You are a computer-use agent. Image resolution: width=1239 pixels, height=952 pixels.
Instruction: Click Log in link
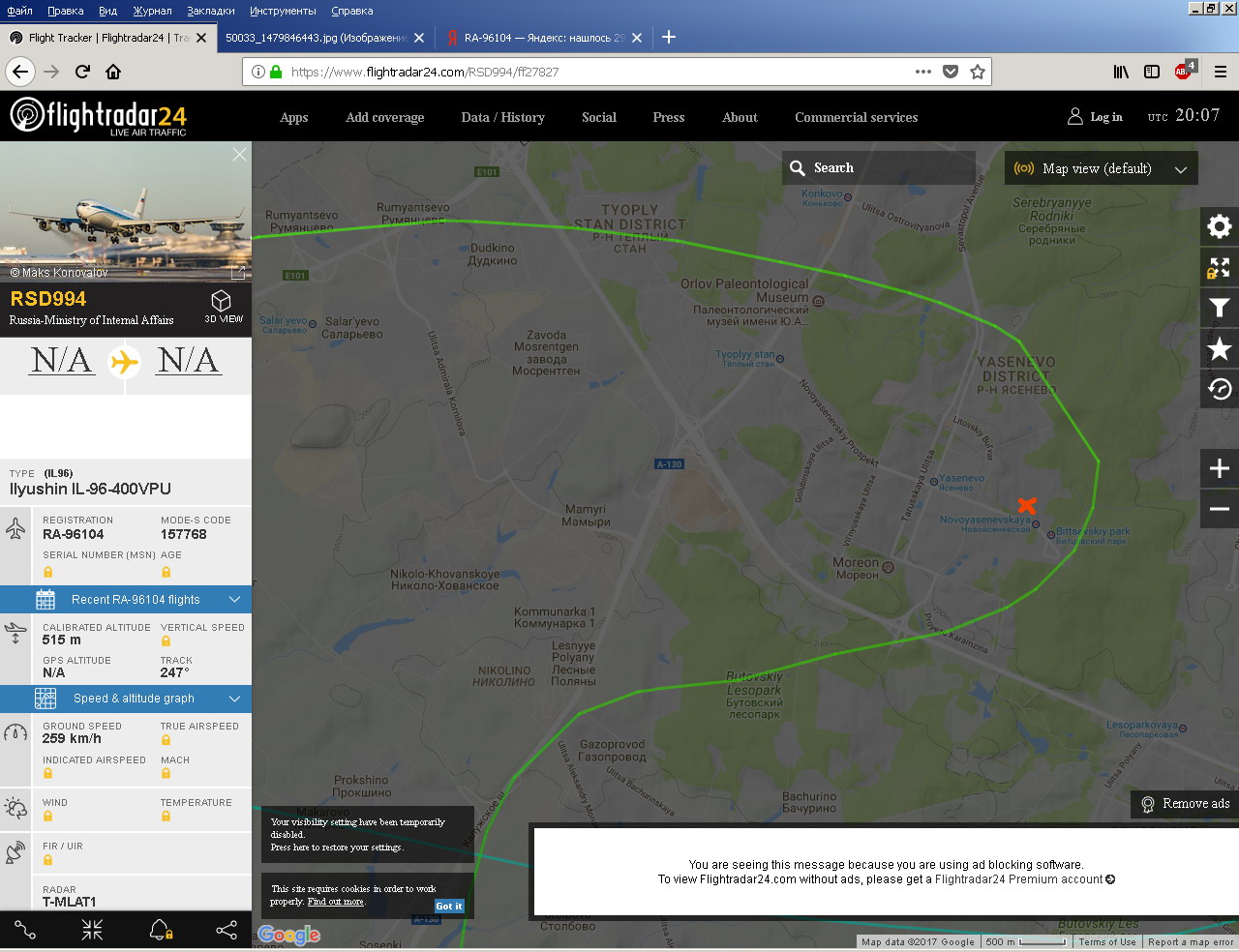click(1096, 117)
